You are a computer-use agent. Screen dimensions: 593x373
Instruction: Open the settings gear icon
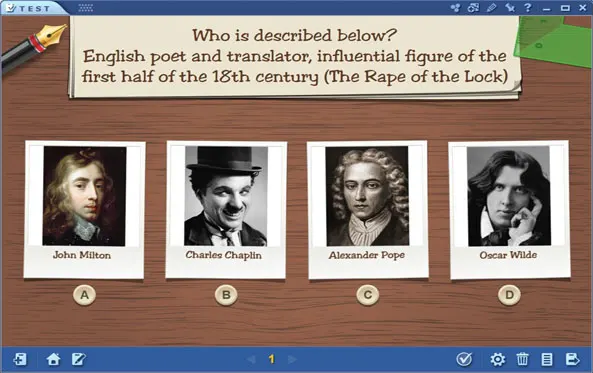(498, 359)
